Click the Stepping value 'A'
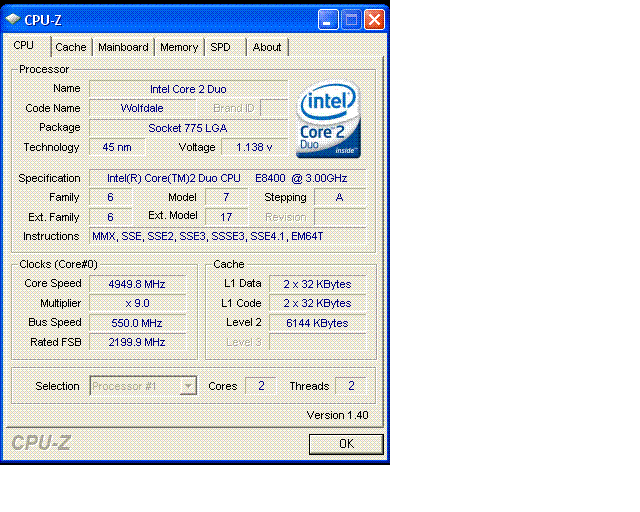Screen dimensions: 640x512 click(340, 197)
